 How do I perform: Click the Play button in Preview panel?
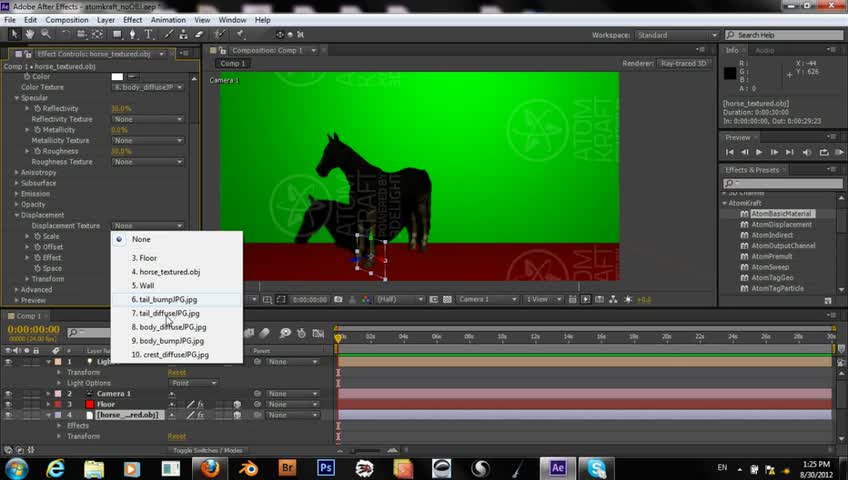759,152
